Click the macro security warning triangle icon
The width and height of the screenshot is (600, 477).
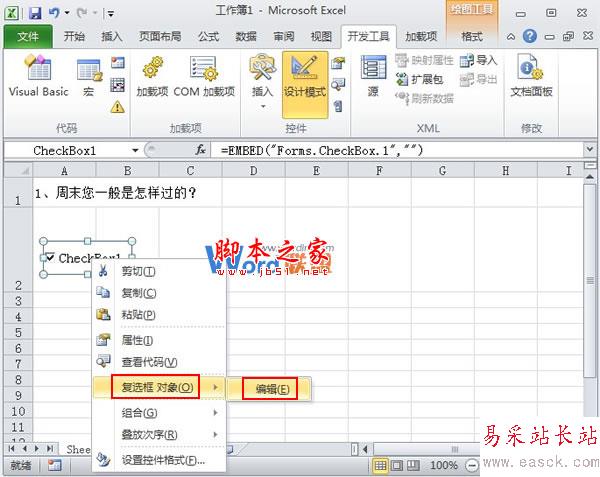tap(117, 107)
